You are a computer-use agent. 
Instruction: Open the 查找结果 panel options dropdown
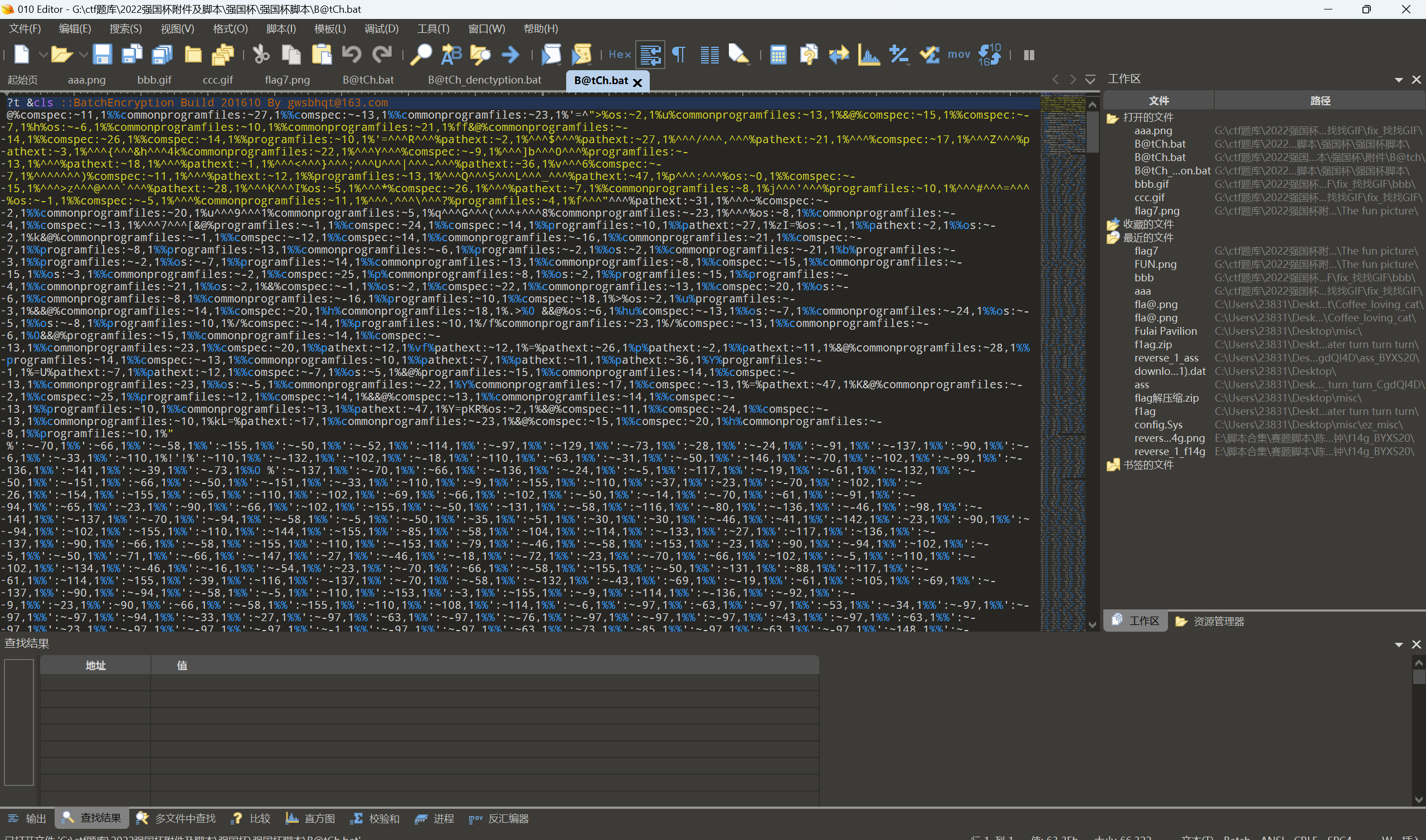click(x=1398, y=644)
